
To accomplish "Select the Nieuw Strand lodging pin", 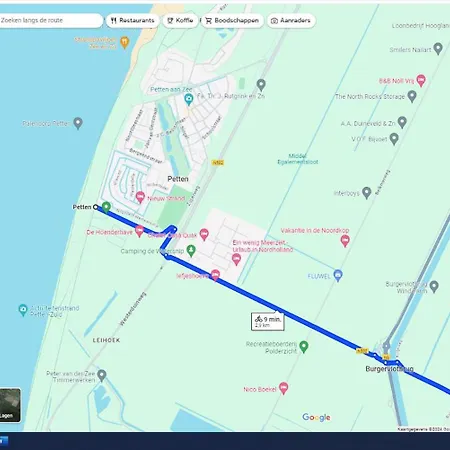I will [x=140, y=197].
